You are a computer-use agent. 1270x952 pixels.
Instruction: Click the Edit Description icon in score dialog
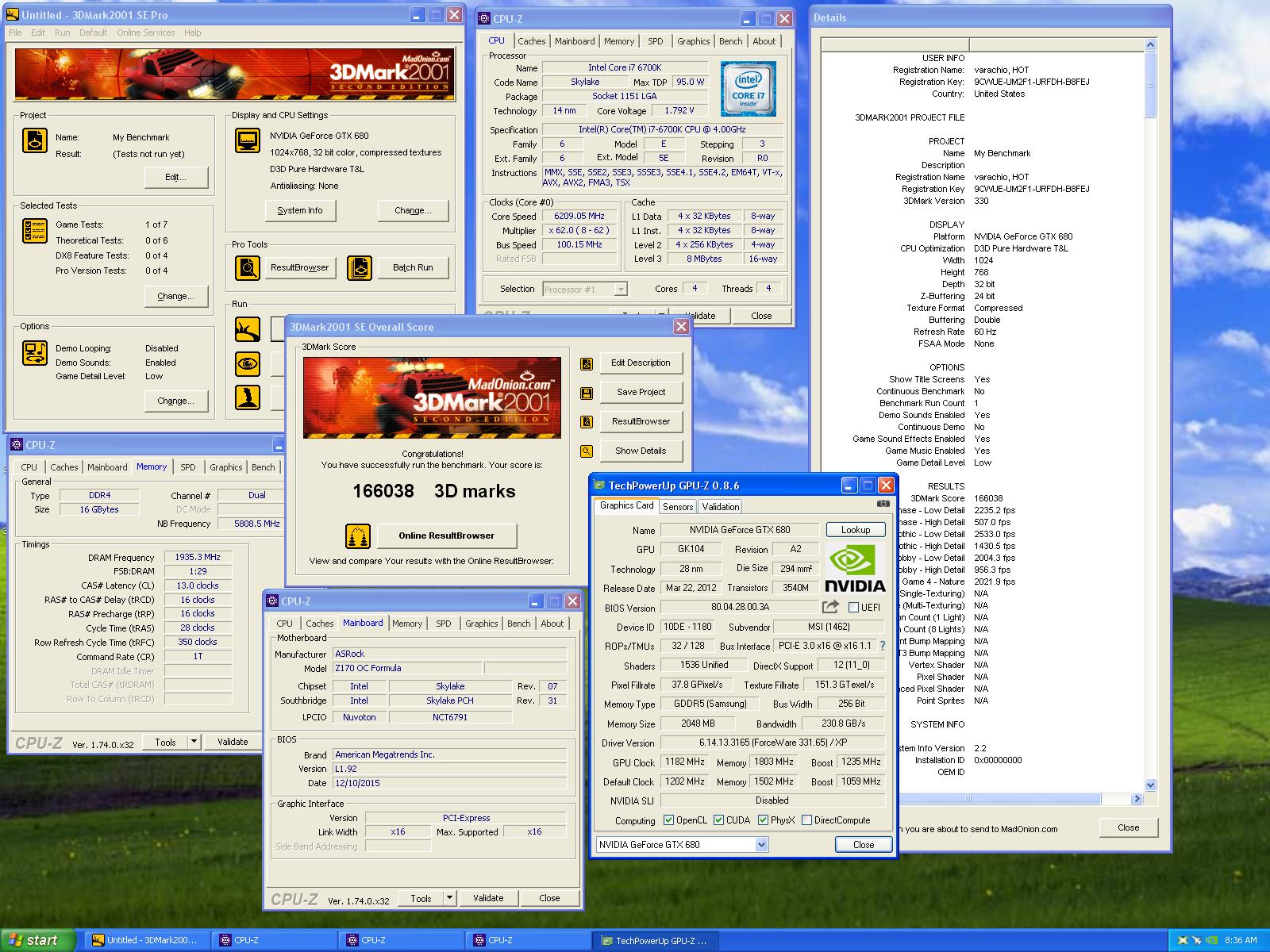tap(587, 363)
